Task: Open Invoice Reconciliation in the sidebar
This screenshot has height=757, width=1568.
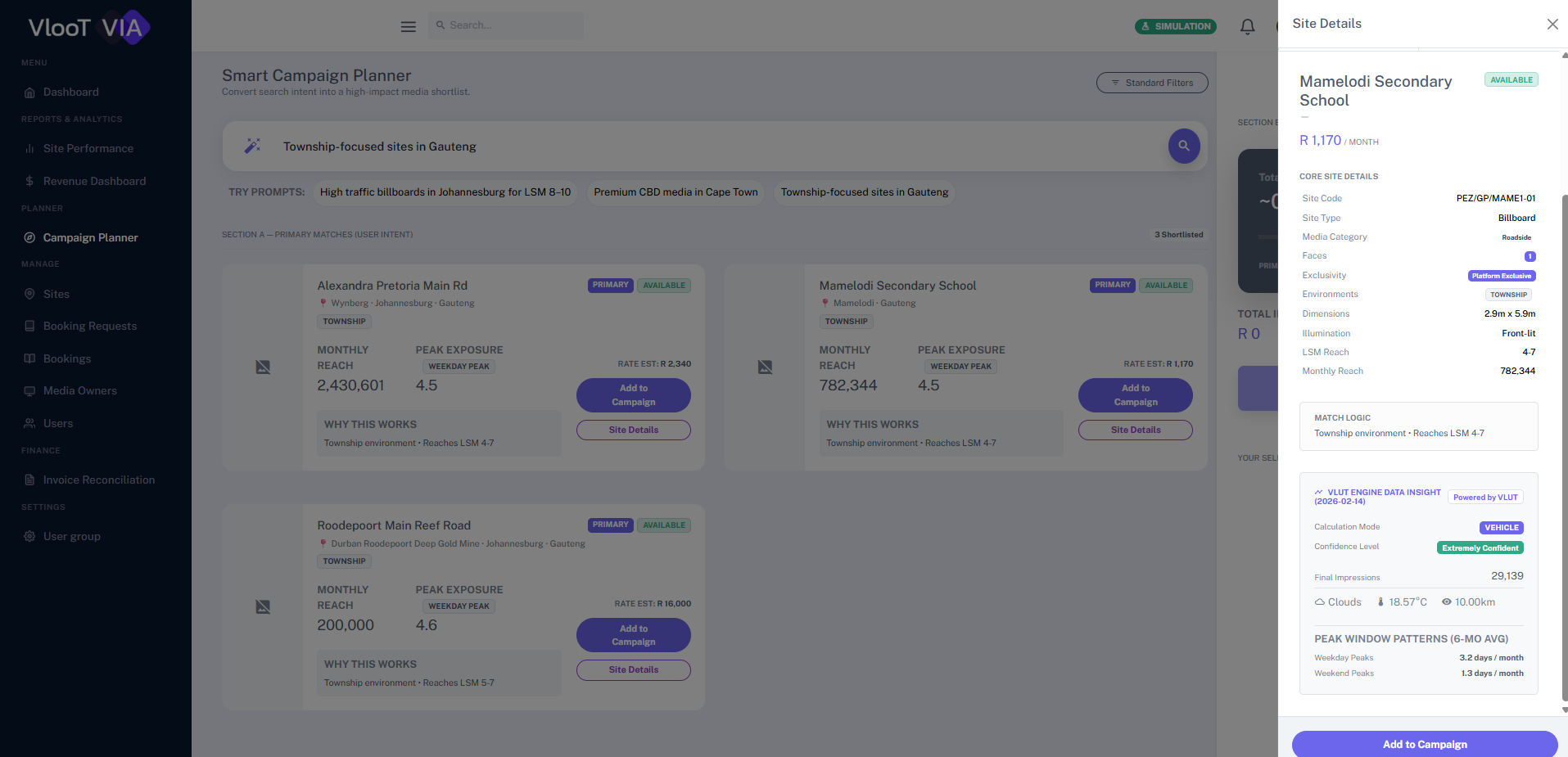Action: coord(98,480)
